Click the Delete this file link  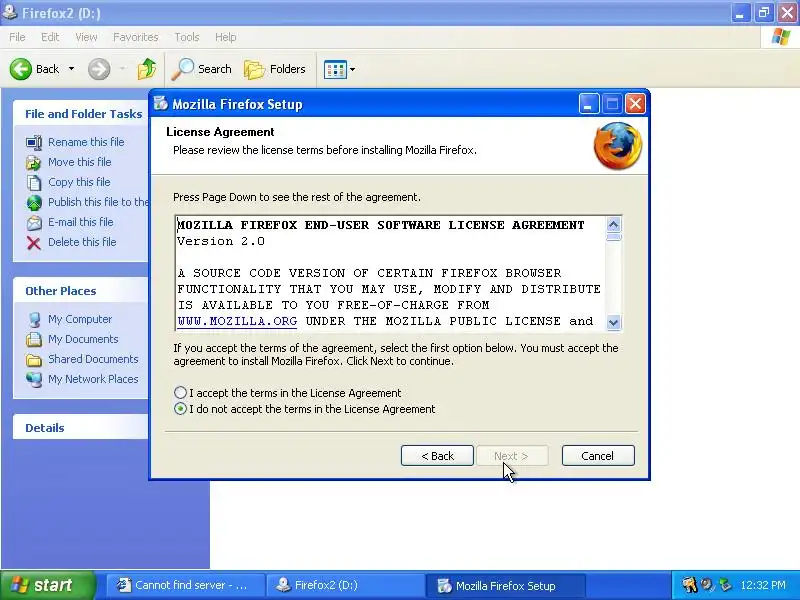click(82, 242)
